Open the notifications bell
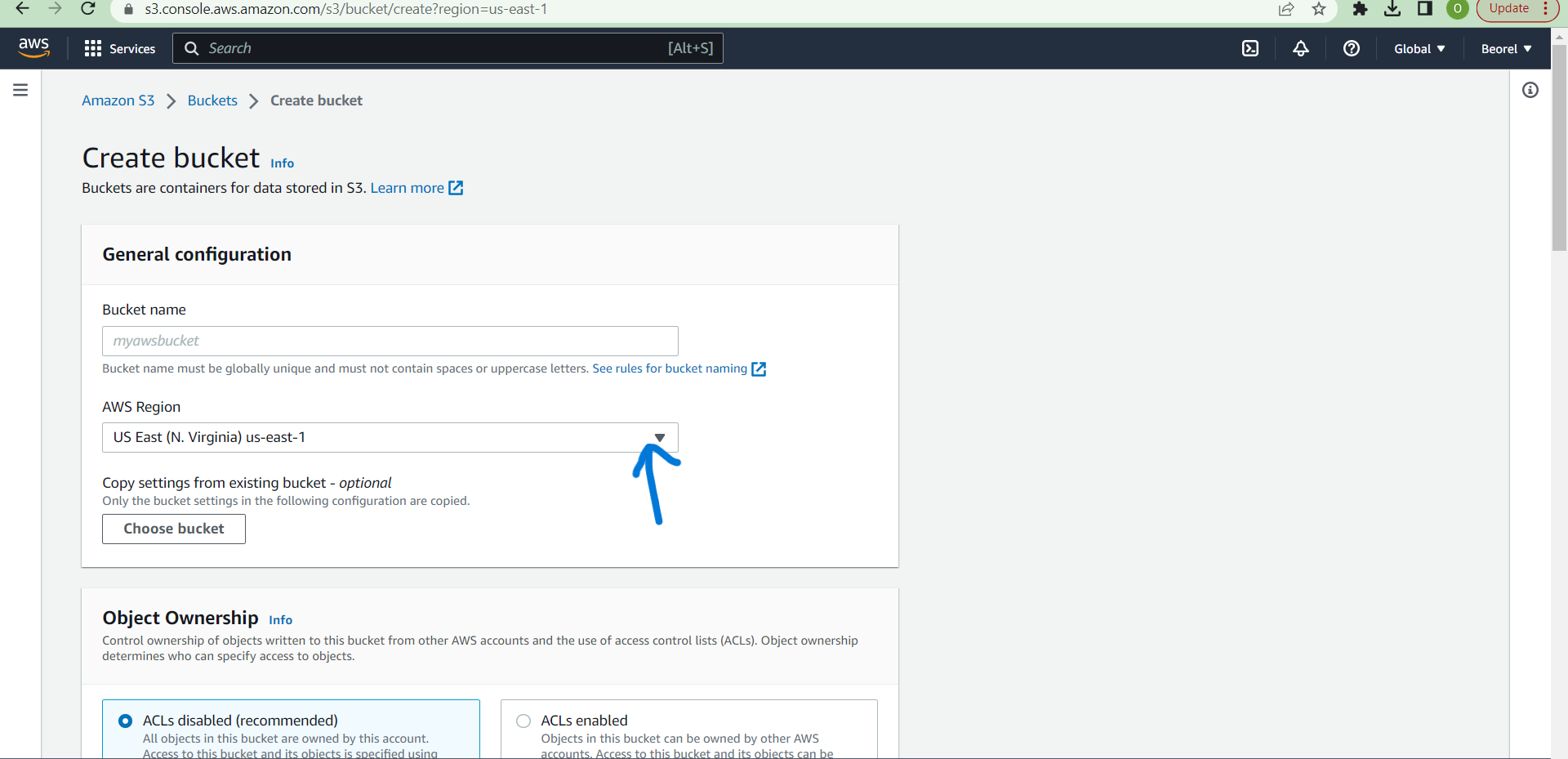 [1301, 49]
